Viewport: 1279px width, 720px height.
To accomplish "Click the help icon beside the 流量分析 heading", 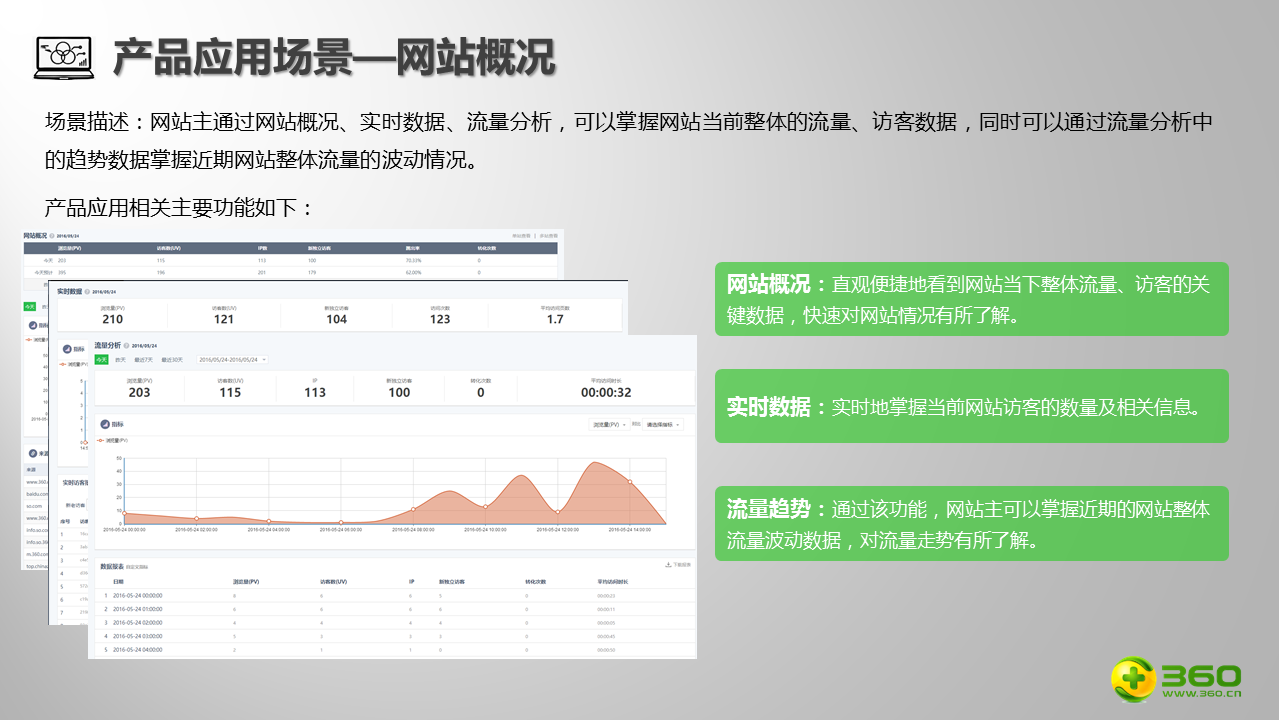I will click(x=129, y=345).
